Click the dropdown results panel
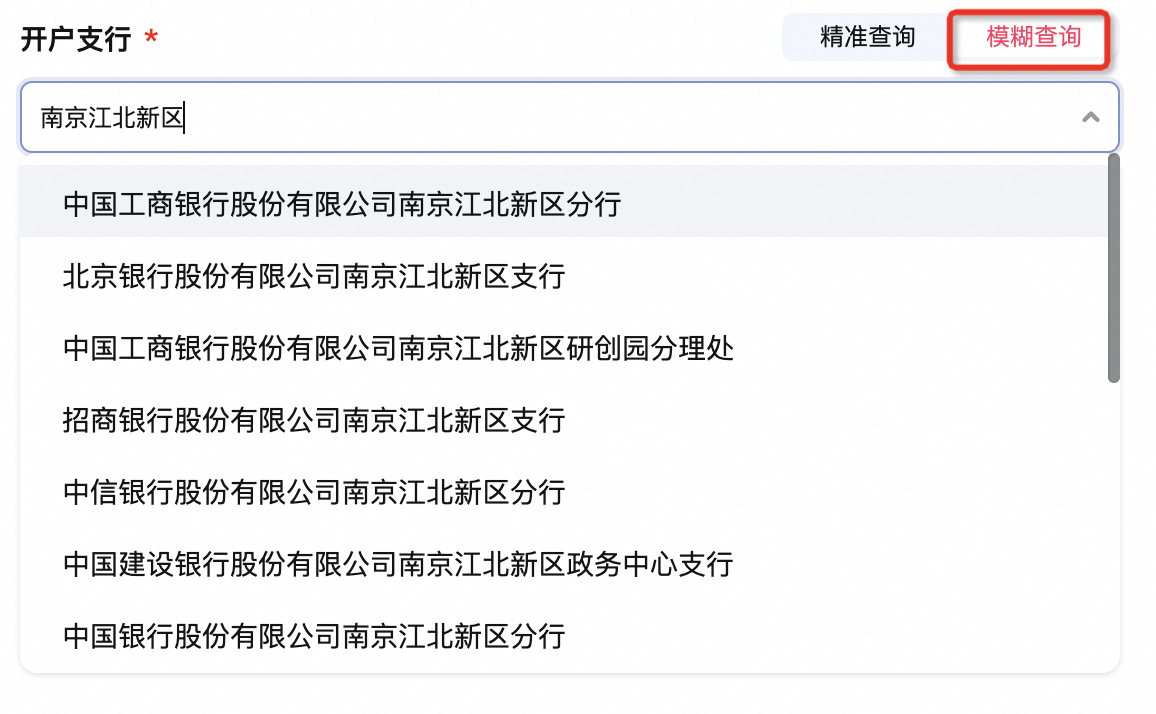The width and height of the screenshot is (1156, 714). [x=560, y=420]
